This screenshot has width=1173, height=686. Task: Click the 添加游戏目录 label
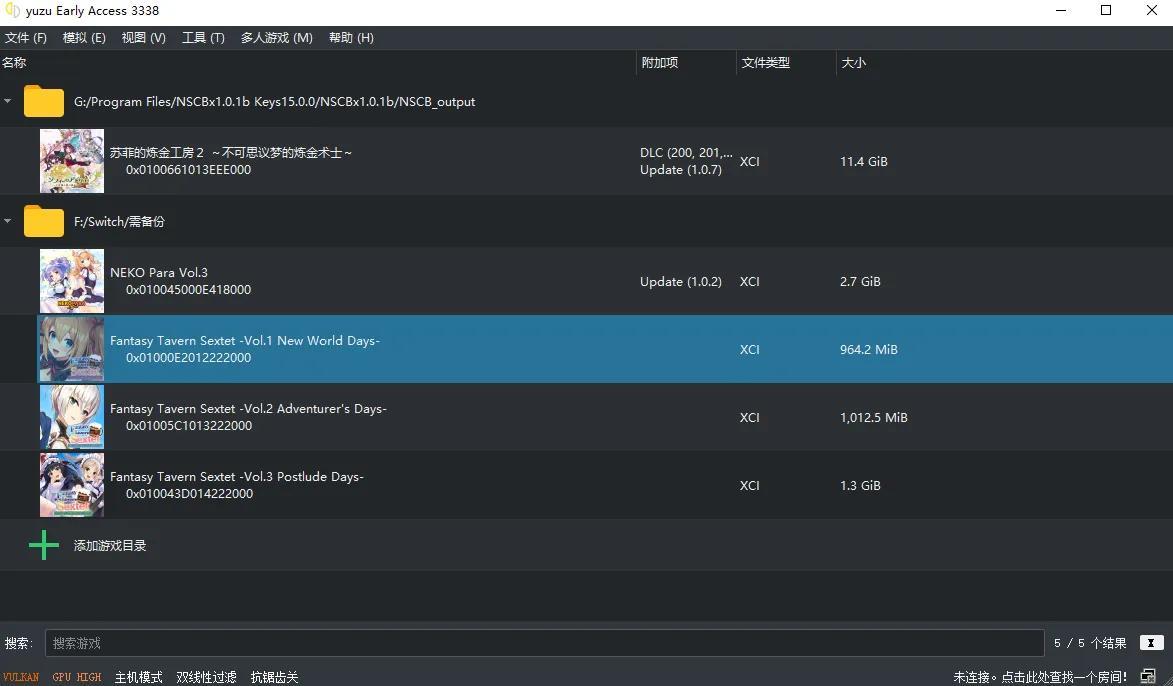pos(110,545)
